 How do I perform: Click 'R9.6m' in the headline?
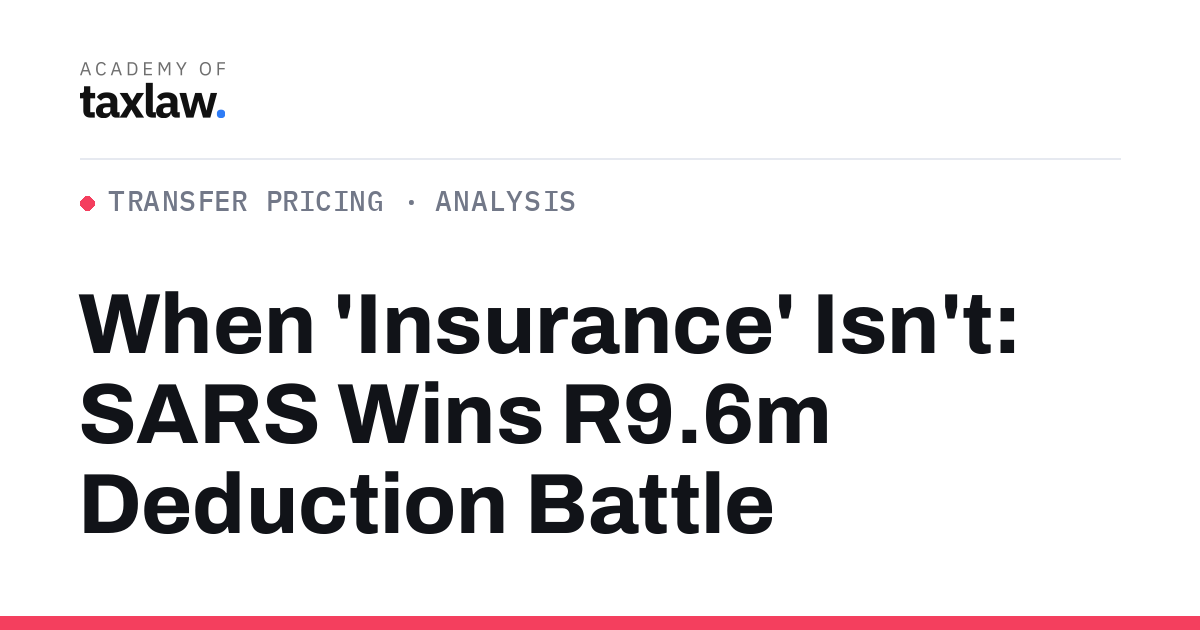pos(697,416)
